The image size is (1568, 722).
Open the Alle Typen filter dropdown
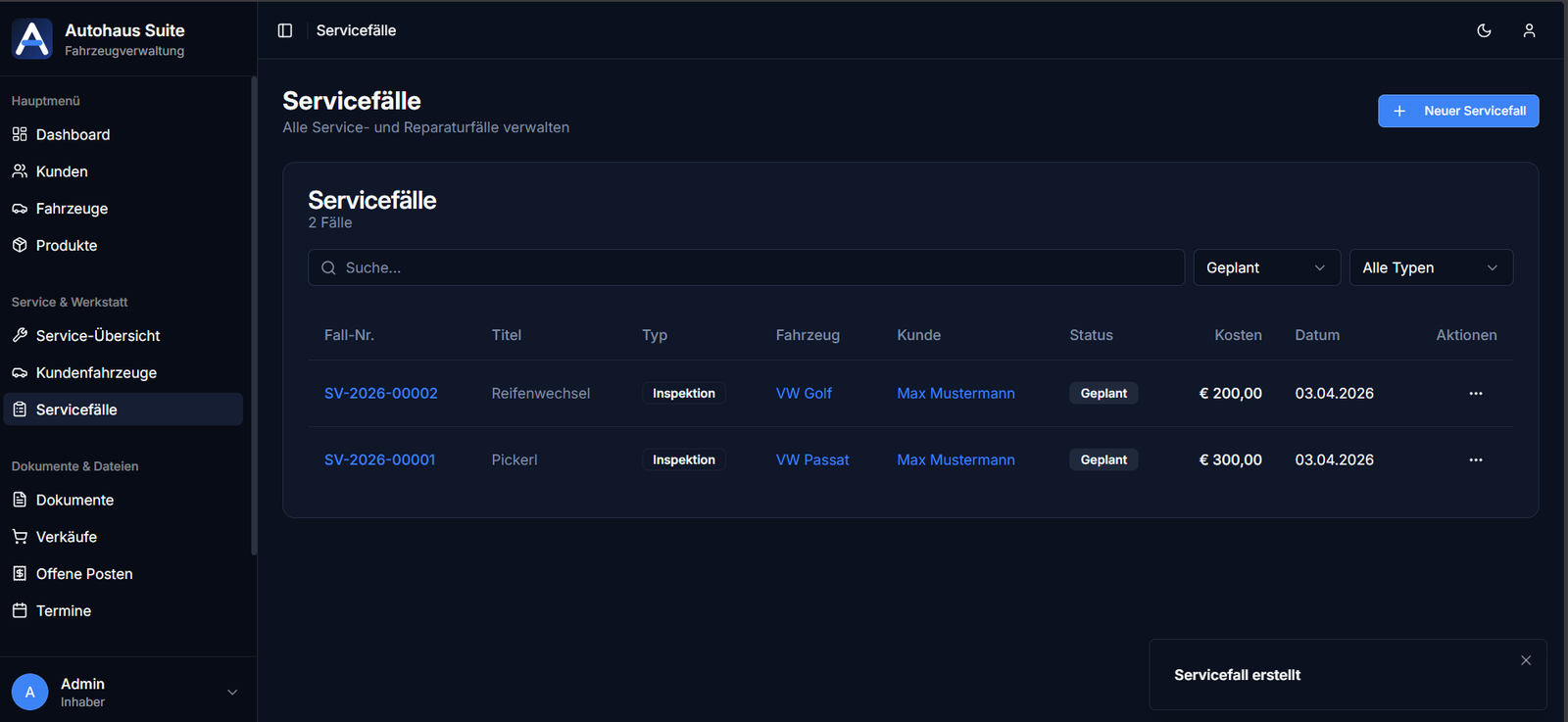(1430, 267)
